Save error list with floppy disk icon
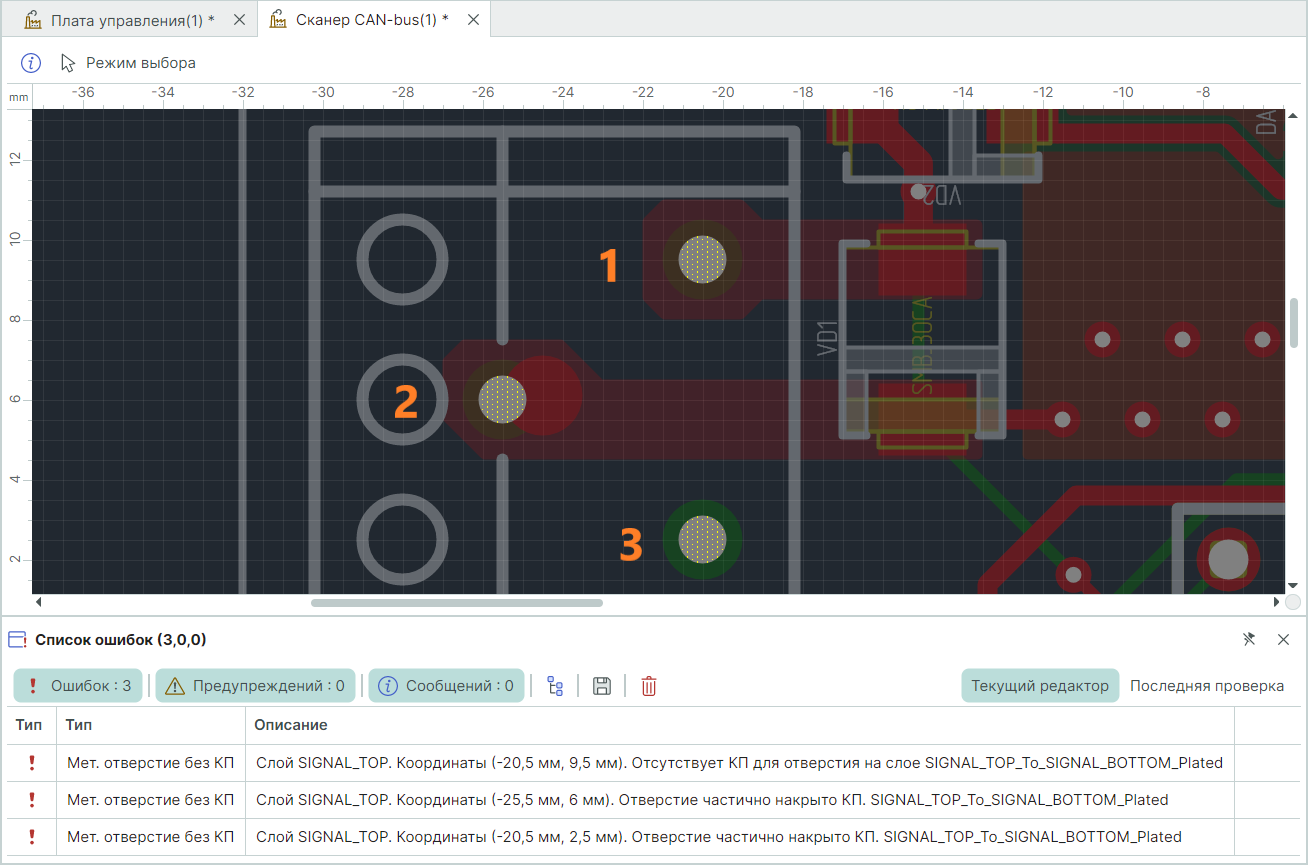The height and width of the screenshot is (865, 1308). click(602, 686)
